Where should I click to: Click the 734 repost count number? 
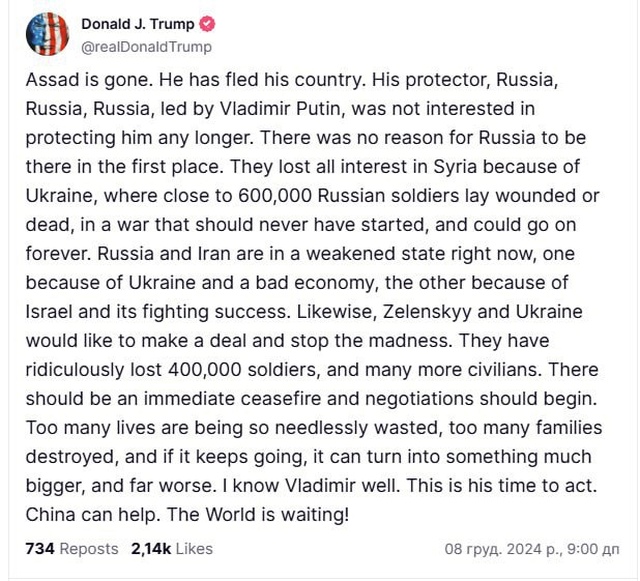(x=39, y=549)
